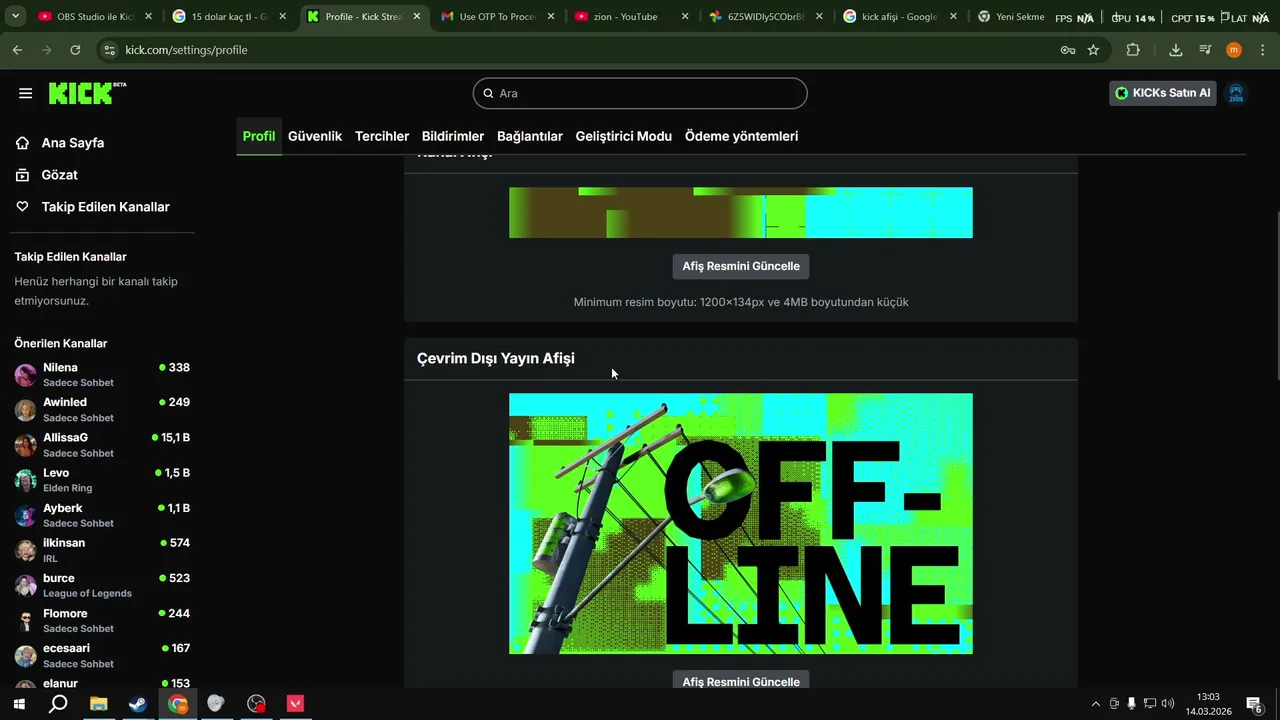The image size is (1280, 720).
Task: Open the Valorant taskbar icon
Action: click(295, 704)
